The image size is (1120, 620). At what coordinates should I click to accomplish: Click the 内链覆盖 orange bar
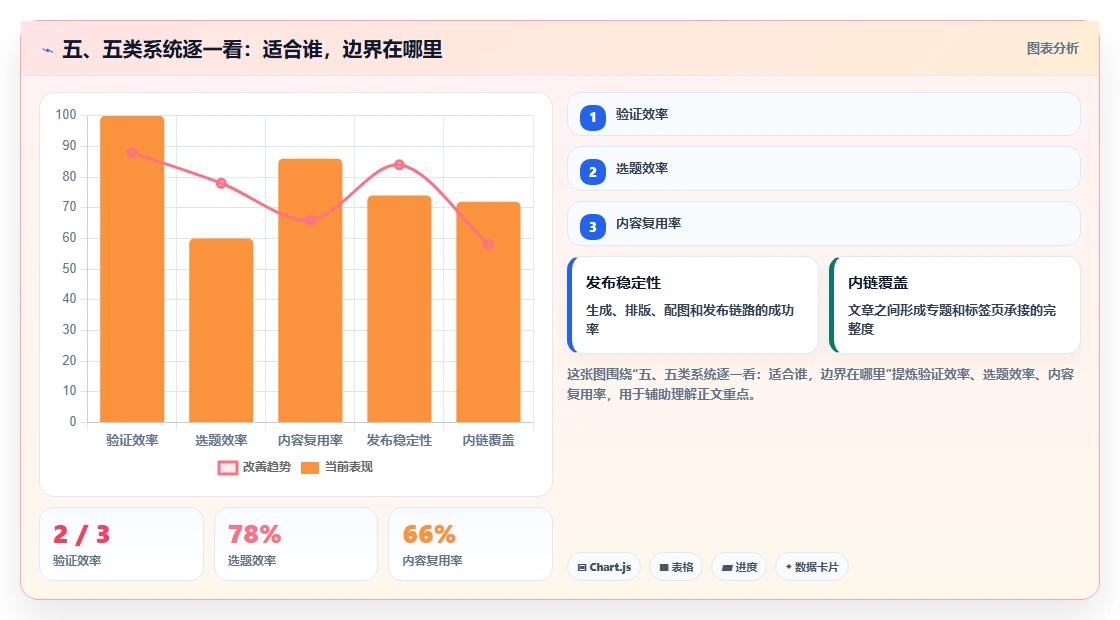tap(489, 312)
